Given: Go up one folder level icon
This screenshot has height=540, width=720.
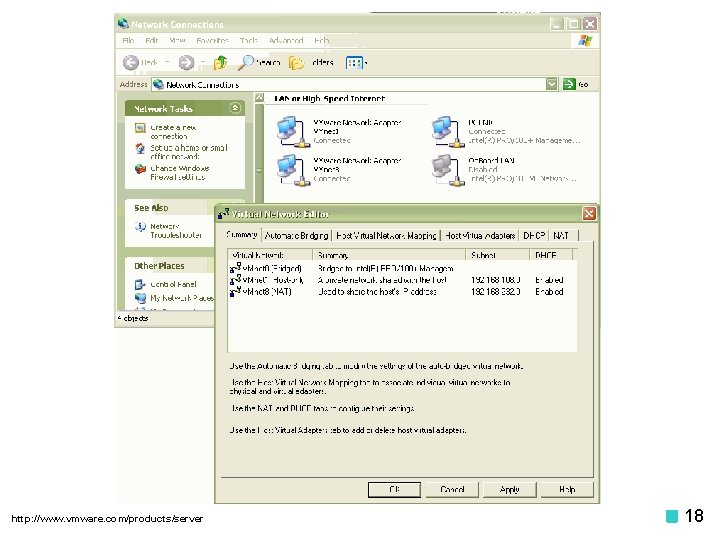Looking at the screenshot, I should tap(221, 62).
